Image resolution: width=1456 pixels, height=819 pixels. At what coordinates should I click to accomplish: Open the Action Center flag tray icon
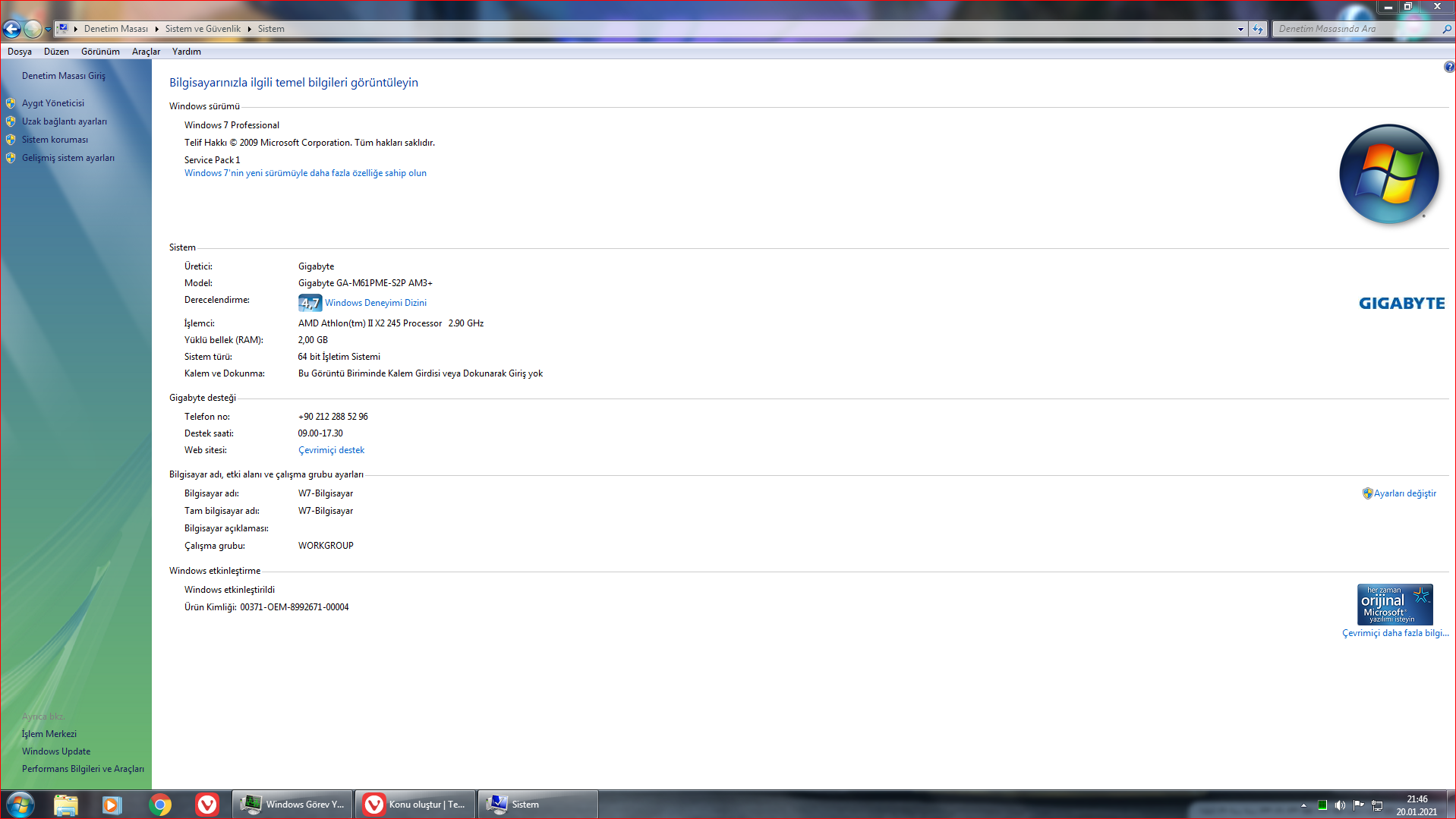[1359, 805]
